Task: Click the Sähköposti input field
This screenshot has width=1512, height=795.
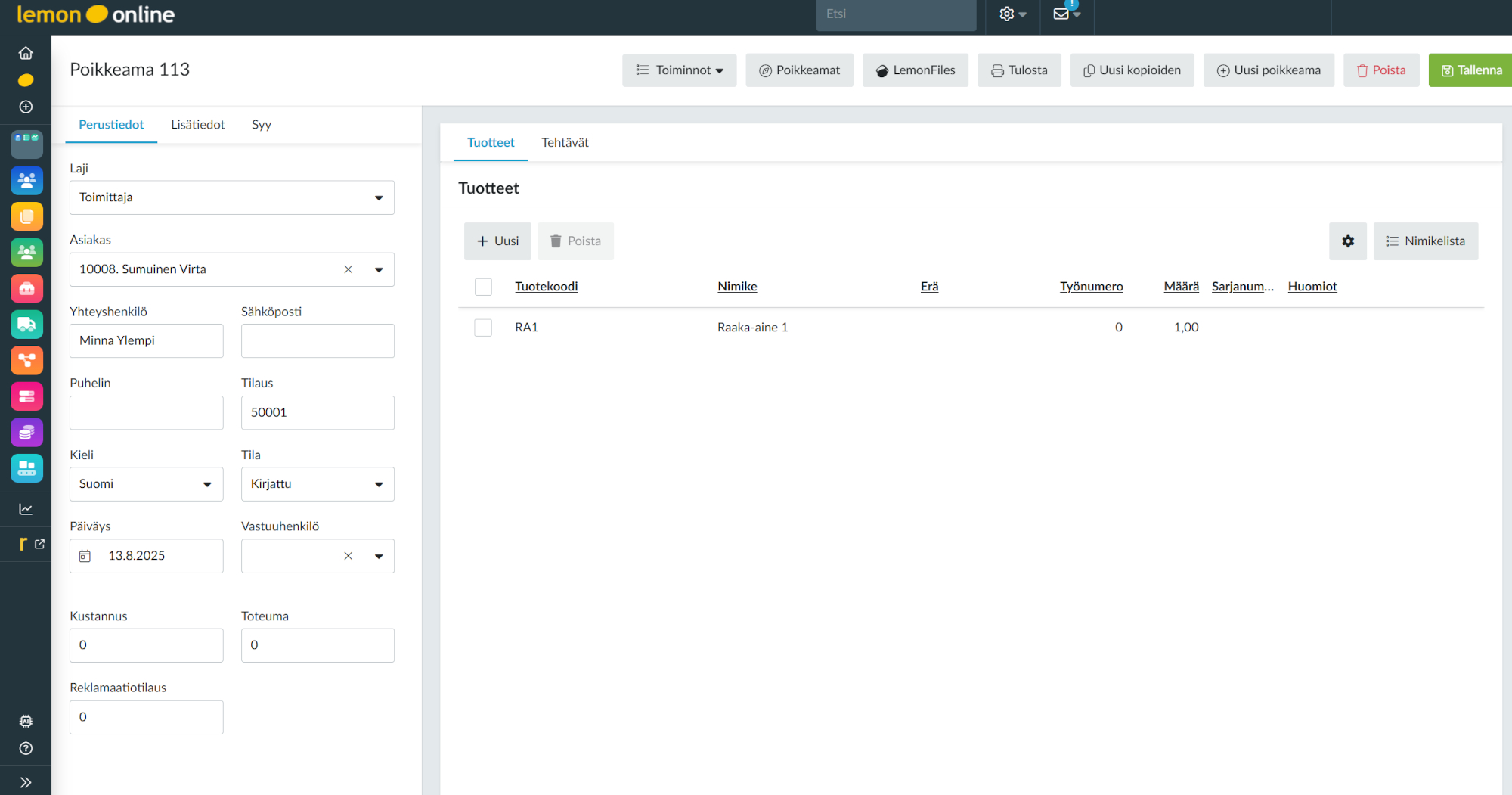Action: click(x=318, y=341)
